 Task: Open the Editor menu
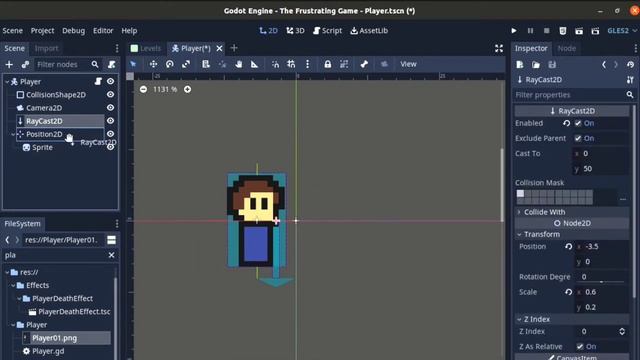[103, 31]
